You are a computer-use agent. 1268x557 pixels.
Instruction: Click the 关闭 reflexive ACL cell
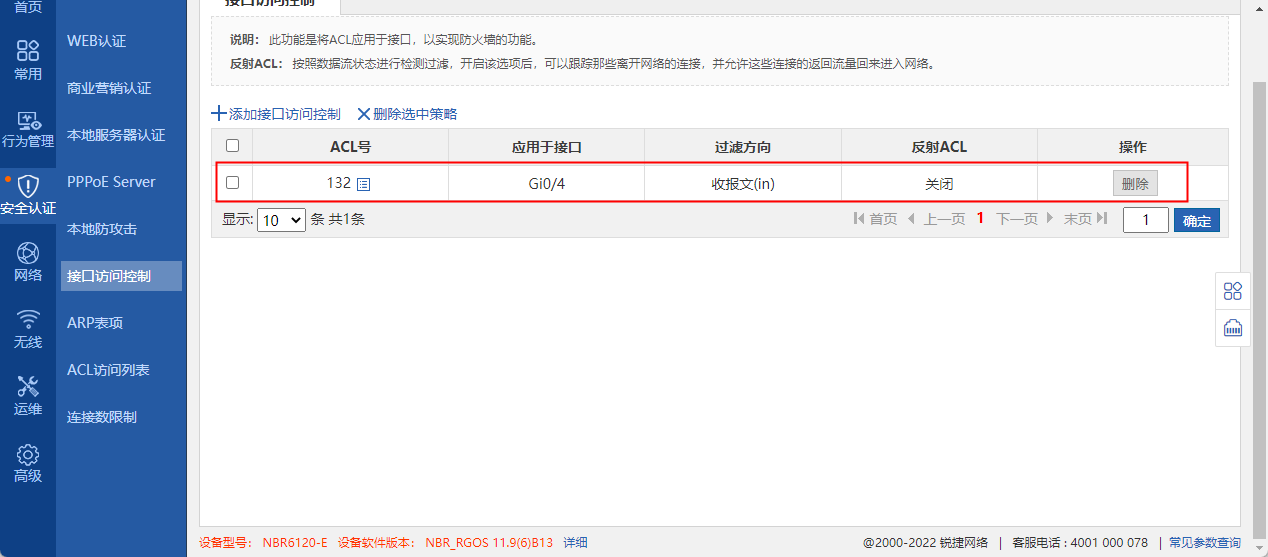point(940,184)
